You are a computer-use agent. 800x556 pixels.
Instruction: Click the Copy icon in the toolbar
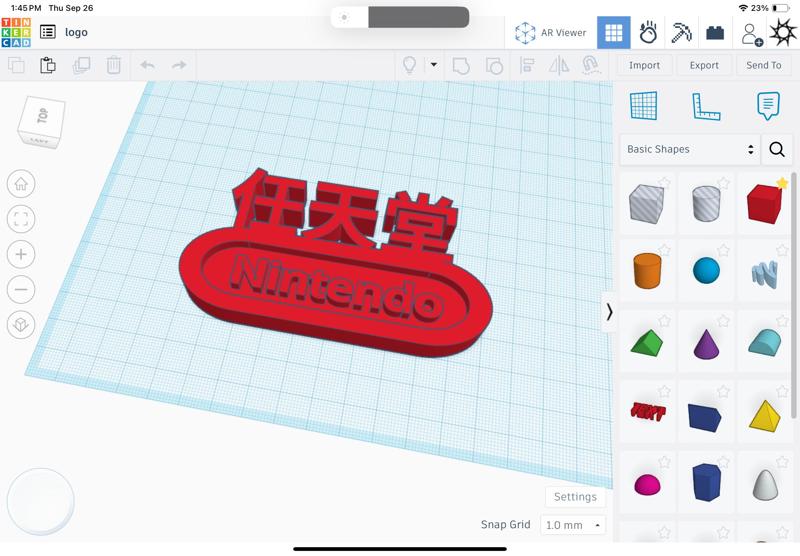16,65
